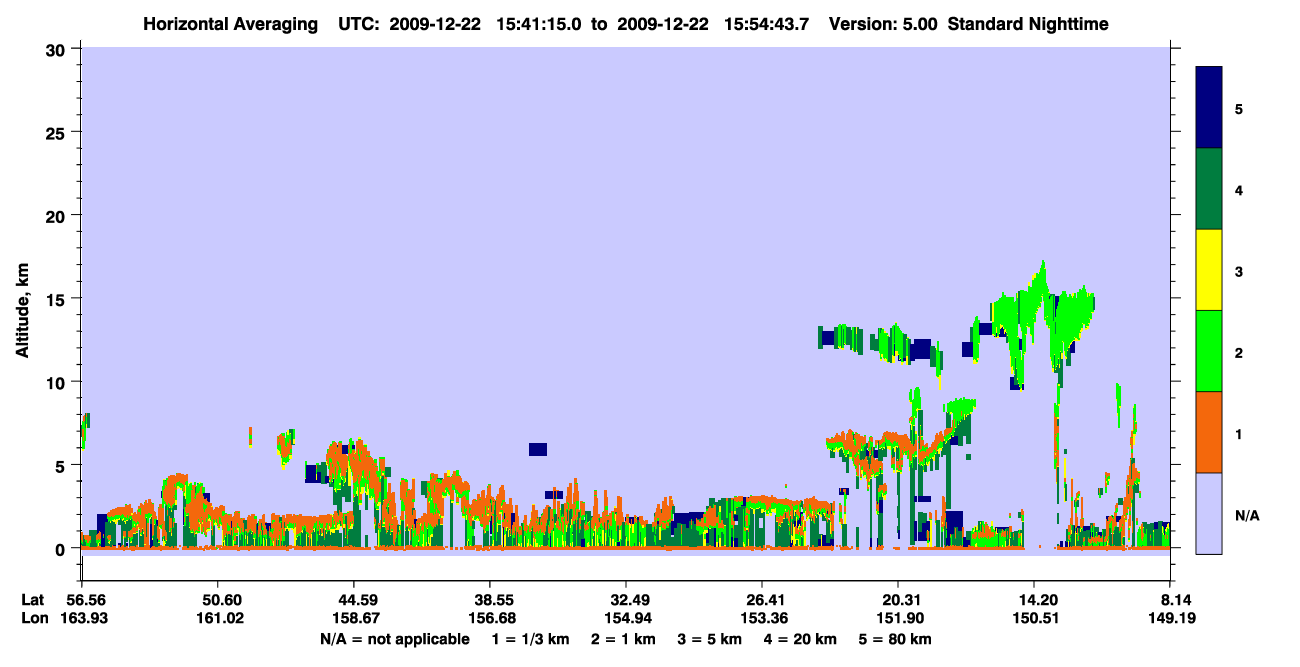The height and width of the screenshot is (667, 1300).
Task: Click the dark blue level 5 colorbar segment
Action: pos(1209,108)
